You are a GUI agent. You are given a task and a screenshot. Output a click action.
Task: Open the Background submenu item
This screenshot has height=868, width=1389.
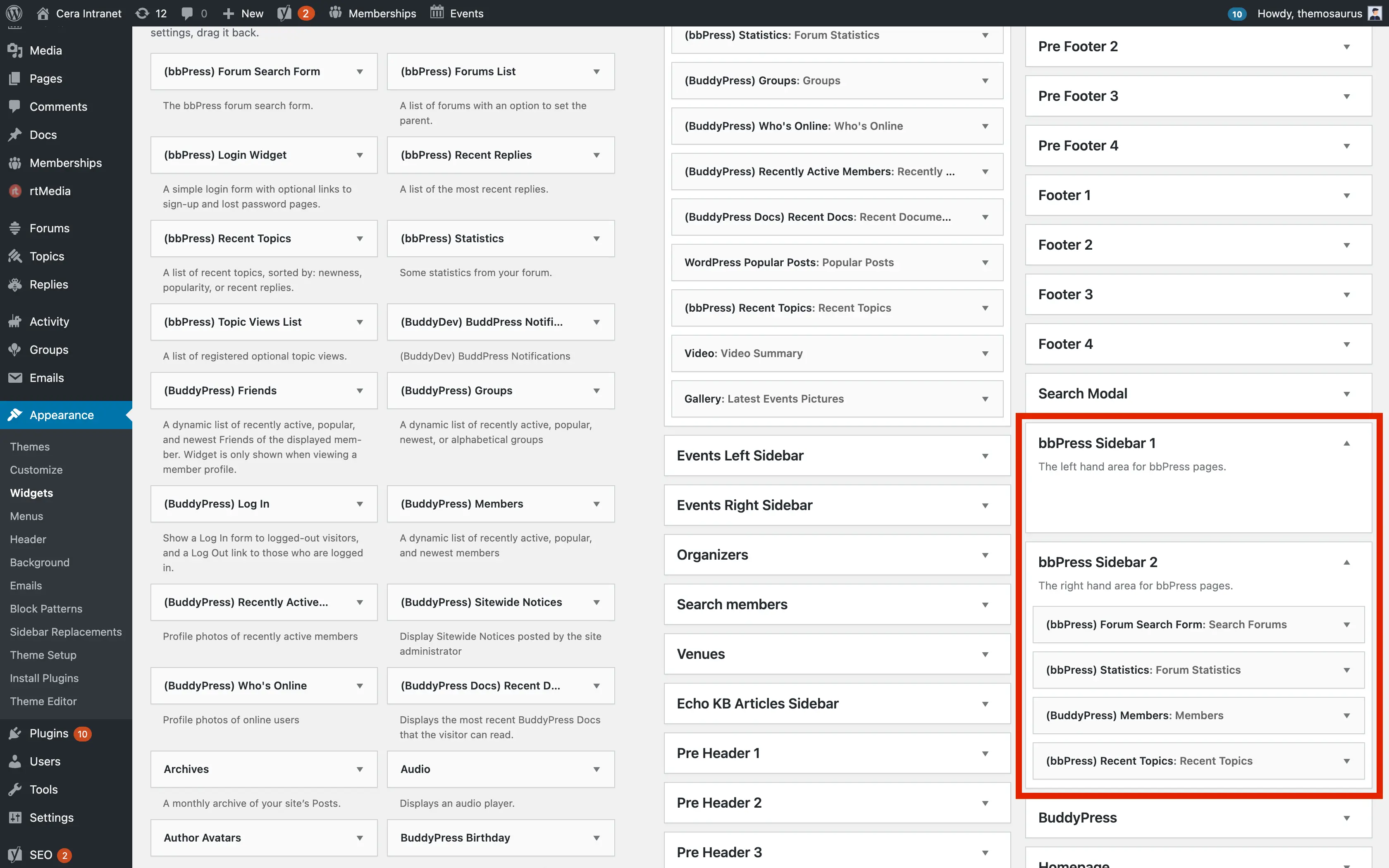(x=40, y=563)
